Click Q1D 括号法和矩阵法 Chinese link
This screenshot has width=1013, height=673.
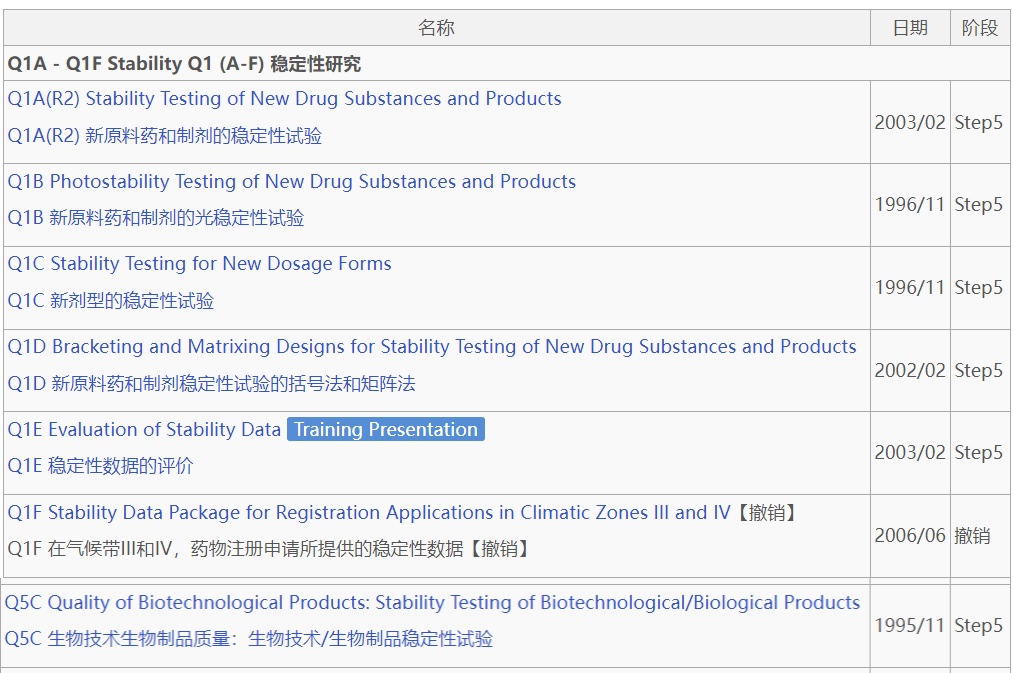tap(211, 384)
